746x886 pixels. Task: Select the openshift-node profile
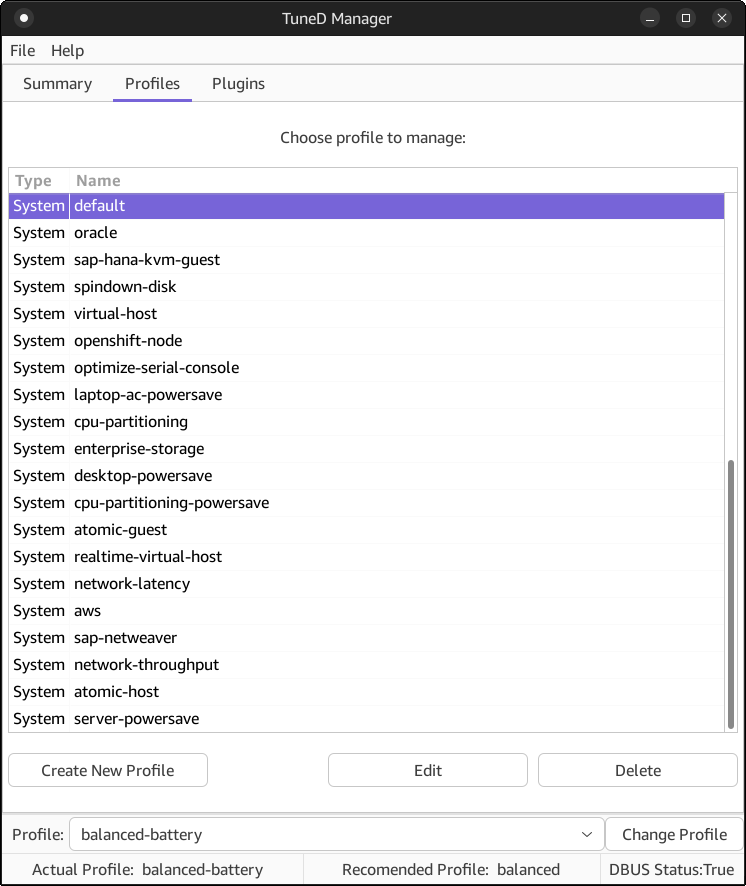pyautogui.click(x=366, y=341)
